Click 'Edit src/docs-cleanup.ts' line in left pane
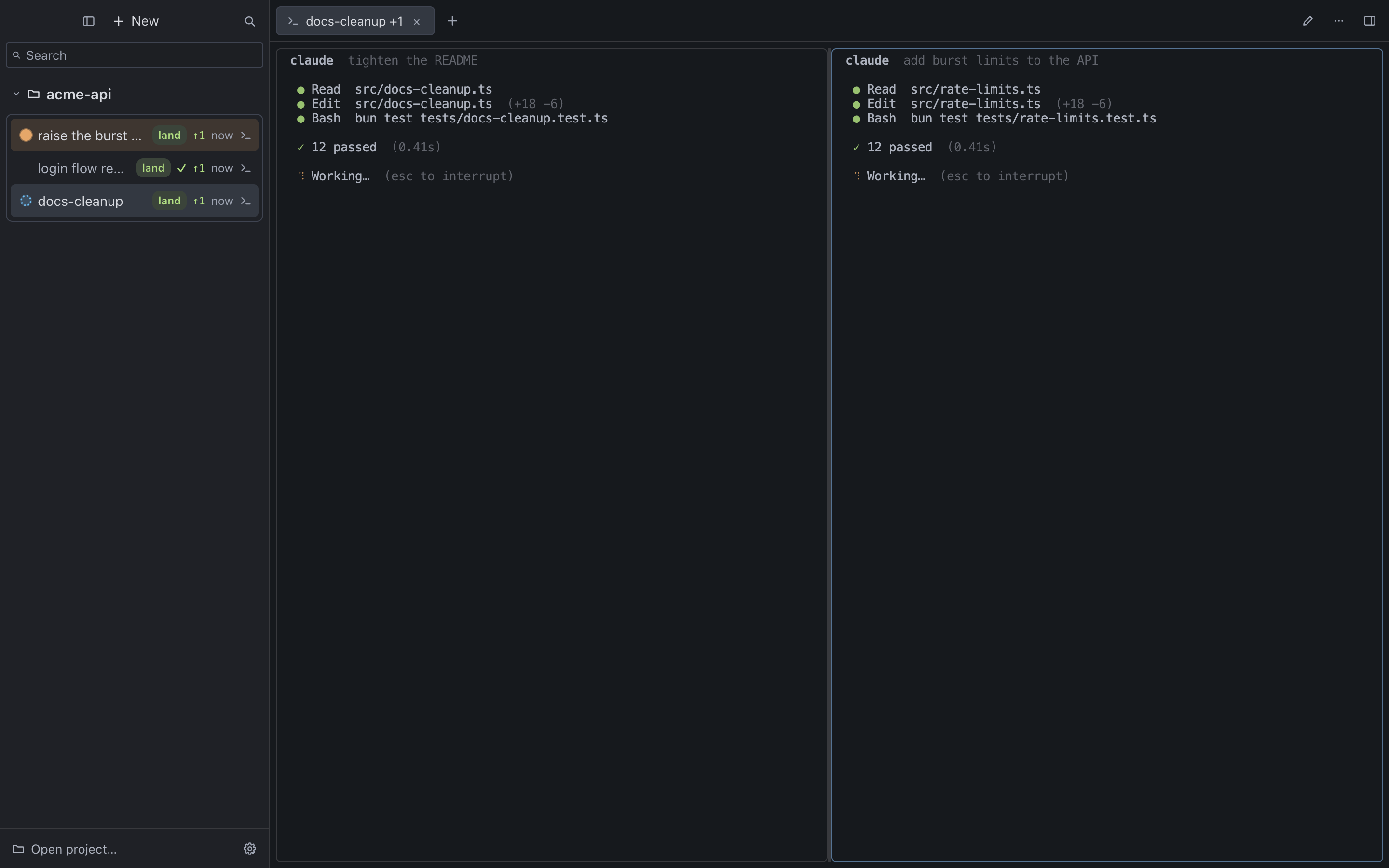 tap(431, 104)
